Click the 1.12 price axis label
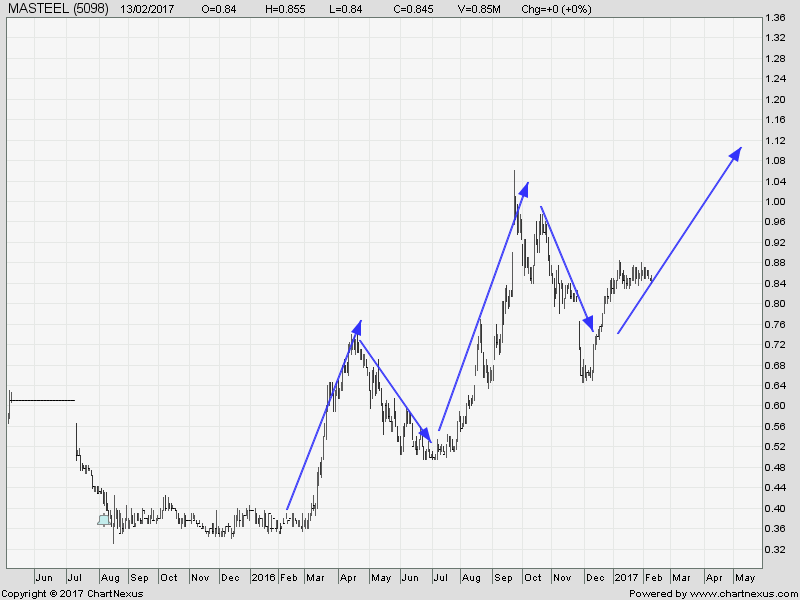The width and height of the screenshot is (800, 600). (x=776, y=140)
